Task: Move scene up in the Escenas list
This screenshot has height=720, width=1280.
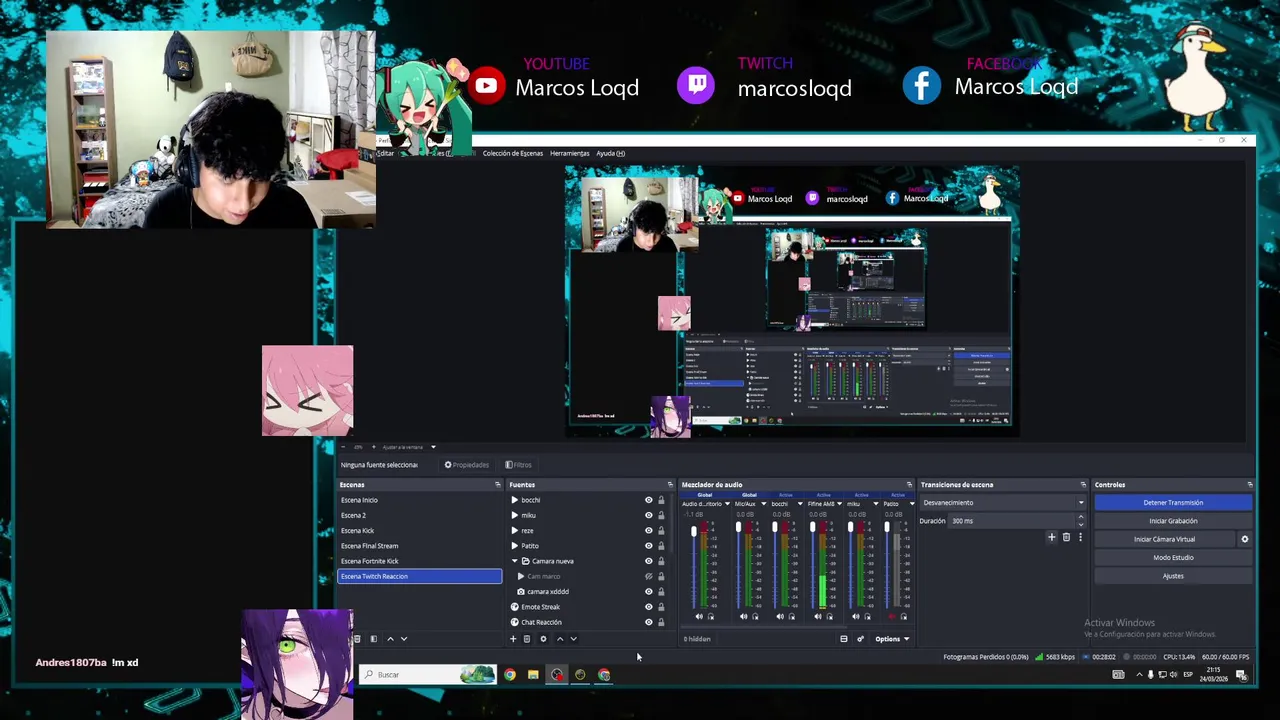Action: click(390, 639)
